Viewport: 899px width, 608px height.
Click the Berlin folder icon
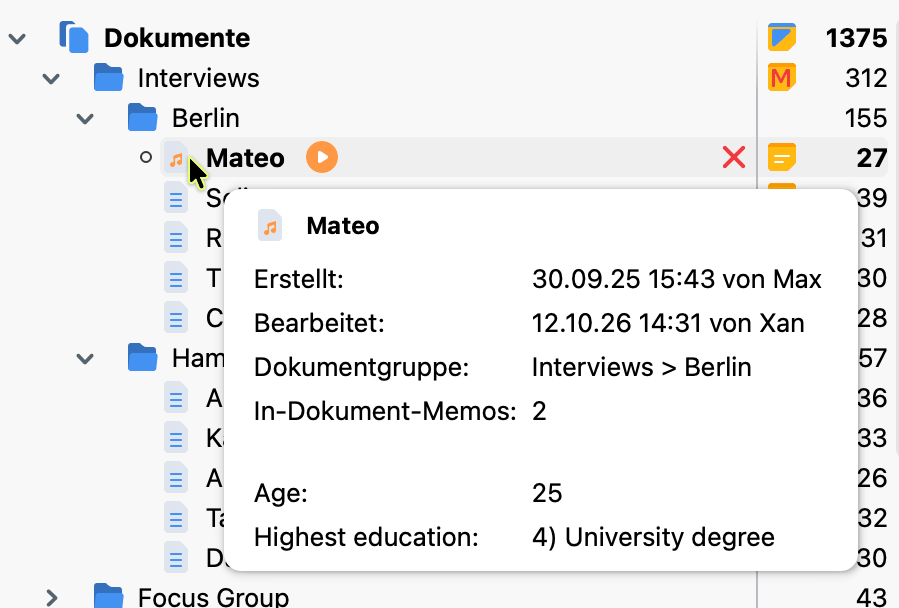tap(142, 117)
